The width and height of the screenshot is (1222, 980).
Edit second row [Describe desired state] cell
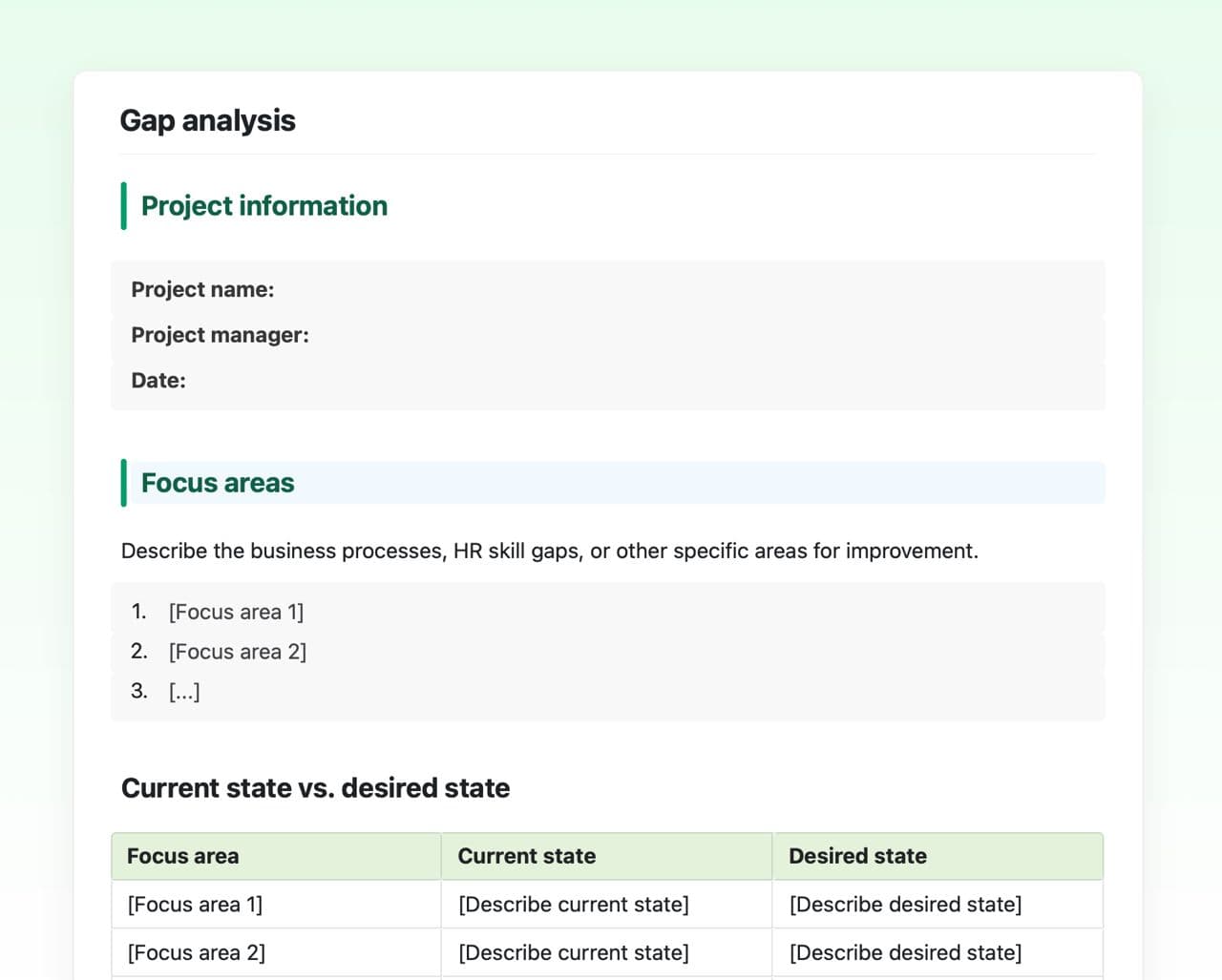point(905,952)
